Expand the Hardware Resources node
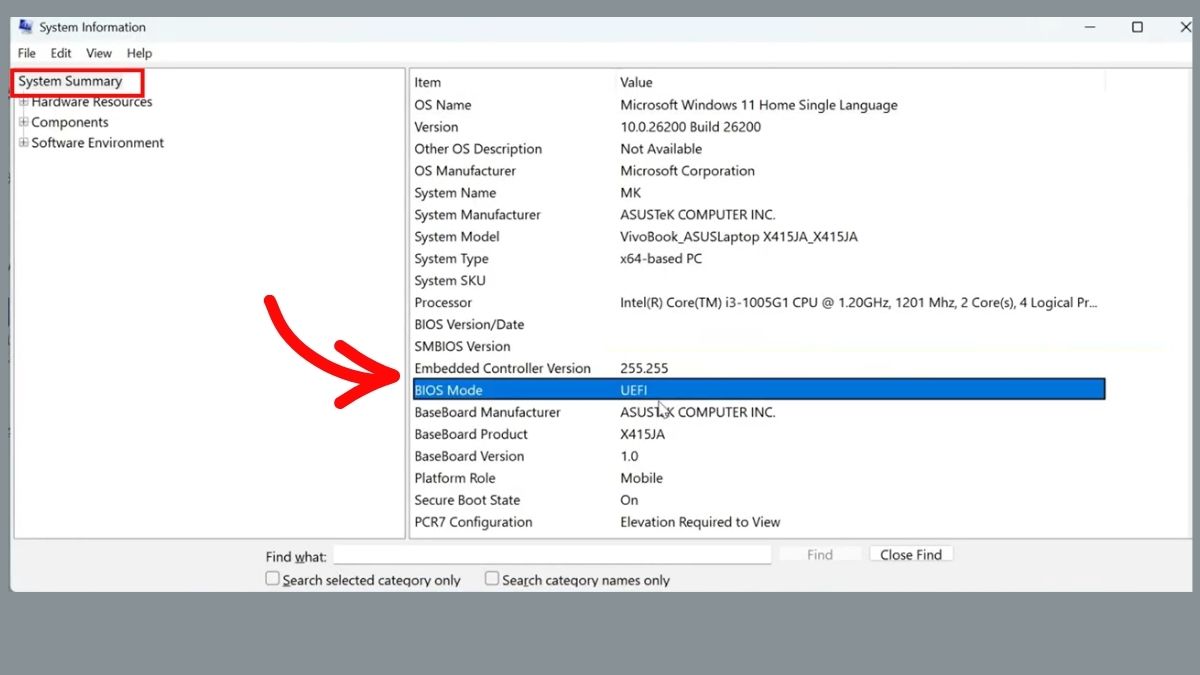The image size is (1200, 675). (x=24, y=102)
